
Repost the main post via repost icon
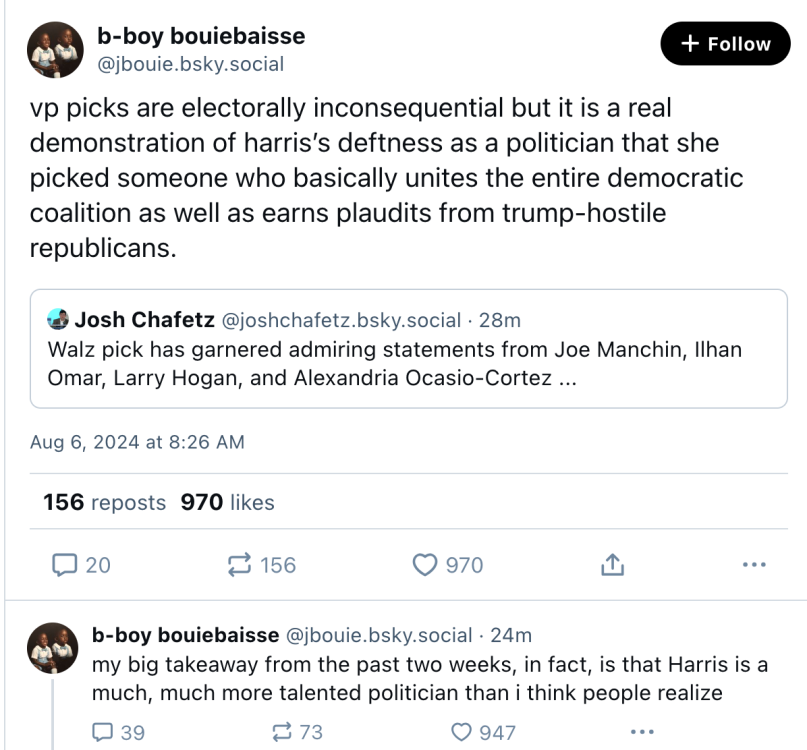(241, 565)
